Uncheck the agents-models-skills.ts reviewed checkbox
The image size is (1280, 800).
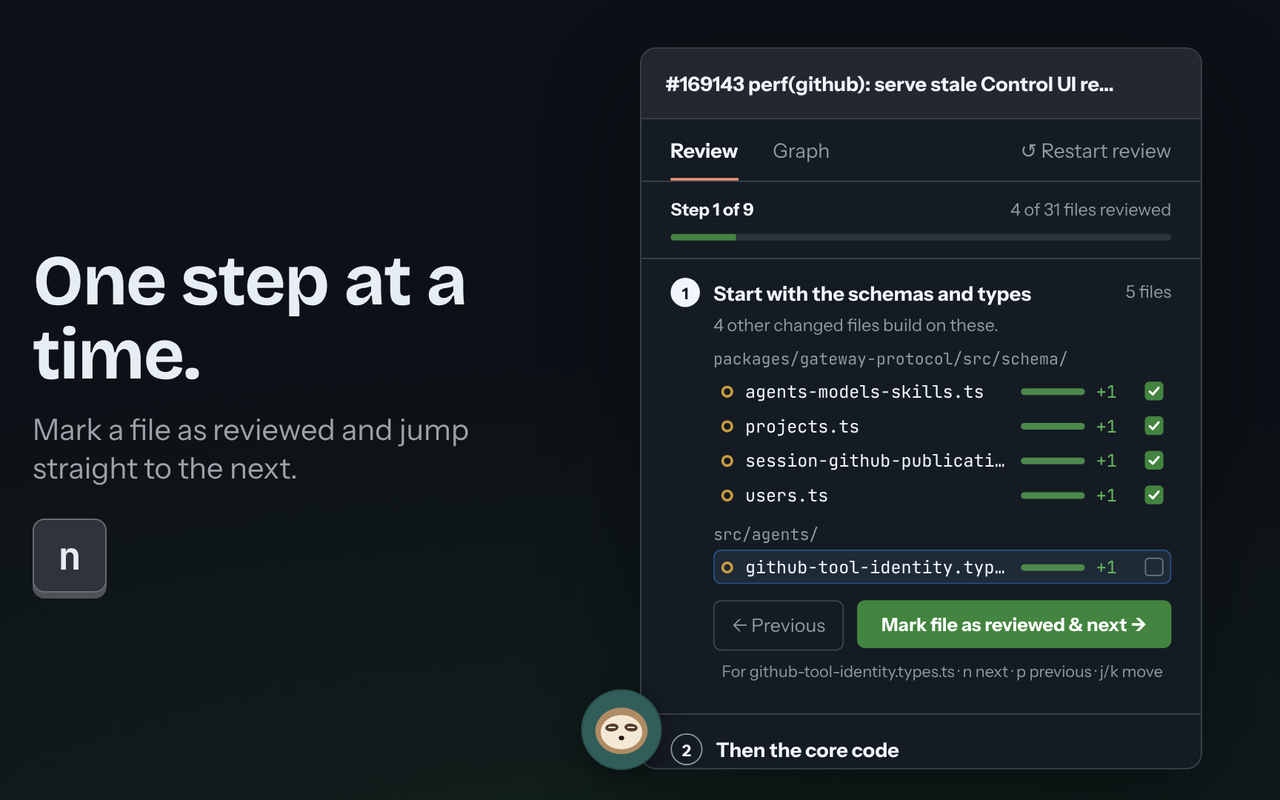1154,392
